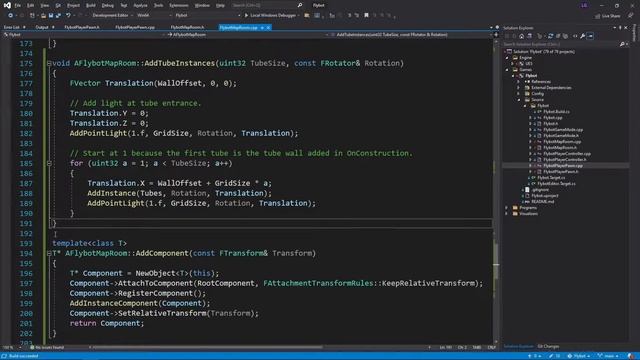Image resolution: width=640 pixels, height=360 pixels.
Task: Click the feedback icon beside Live Share
Action: tap(631, 16)
